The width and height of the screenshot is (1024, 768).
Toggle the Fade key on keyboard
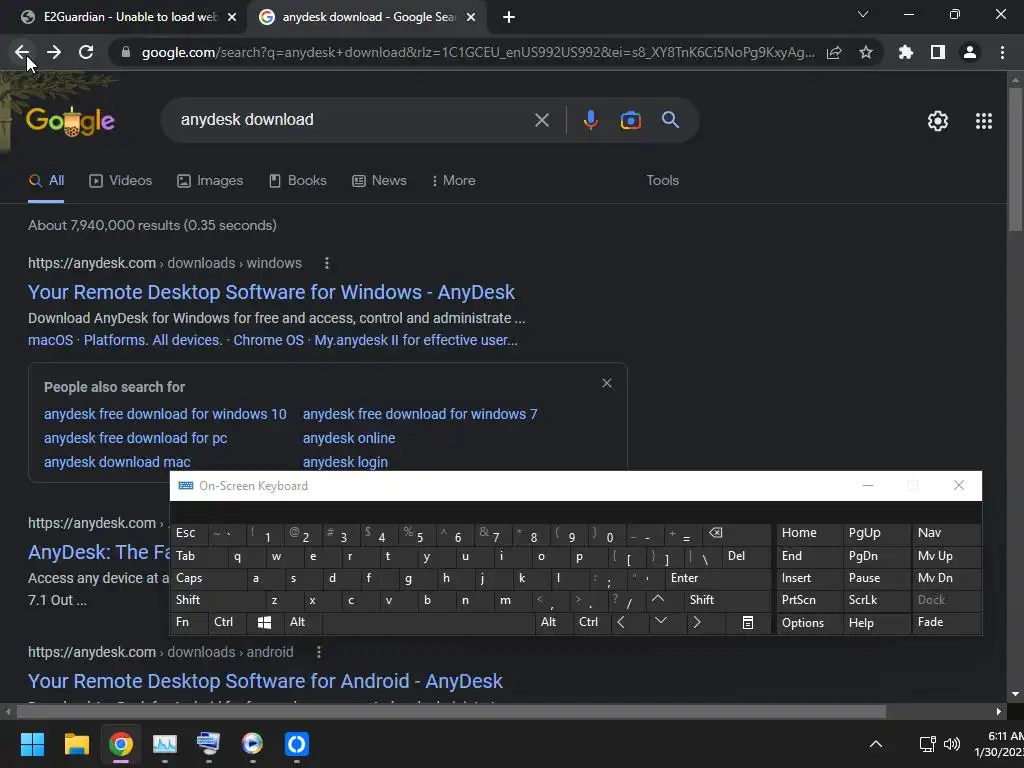point(946,622)
